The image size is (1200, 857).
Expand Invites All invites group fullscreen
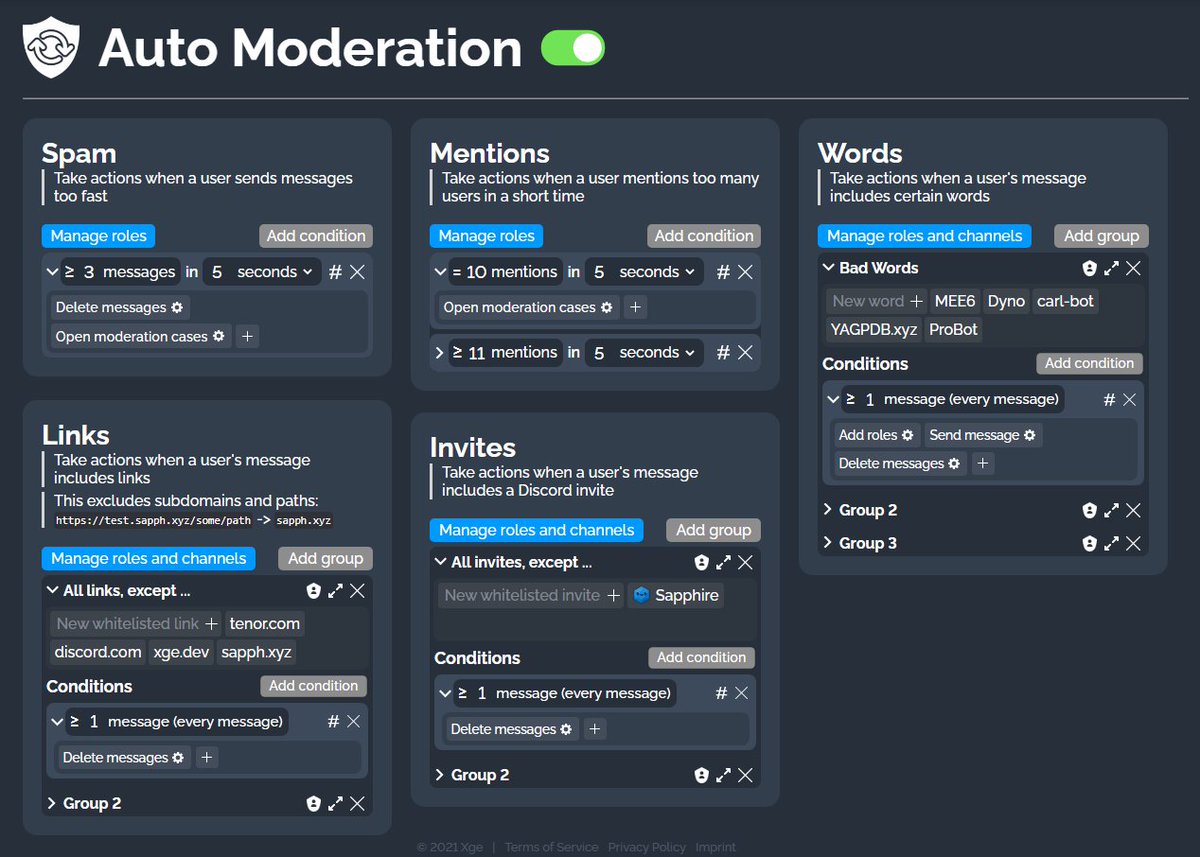pyautogui.click(x=723, y=563)
